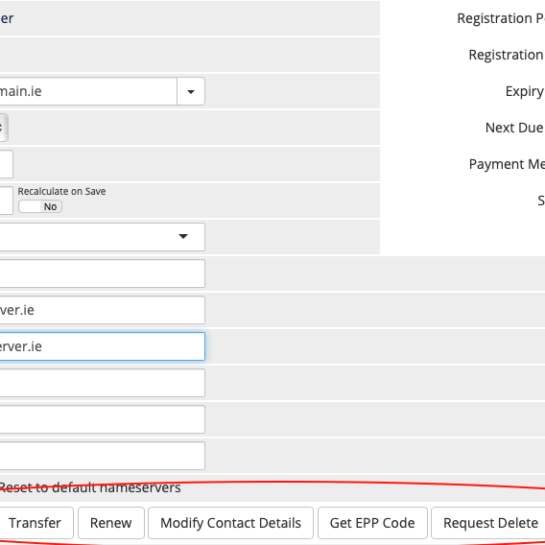Open Modify Contact Details
The image size is (545, 545).
pyautogui.click(x=230, y=523)
